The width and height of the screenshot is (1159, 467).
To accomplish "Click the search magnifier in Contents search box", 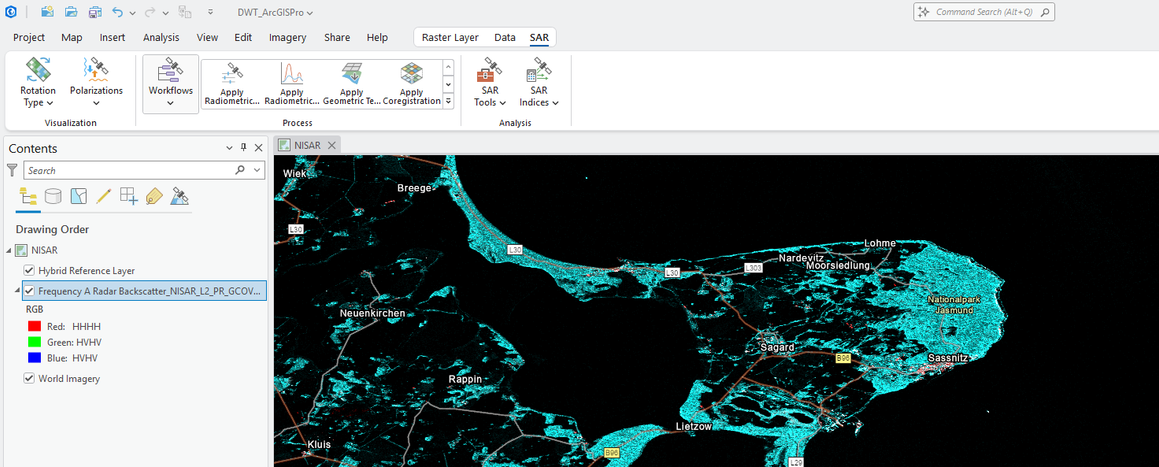I will pos(240,170).
